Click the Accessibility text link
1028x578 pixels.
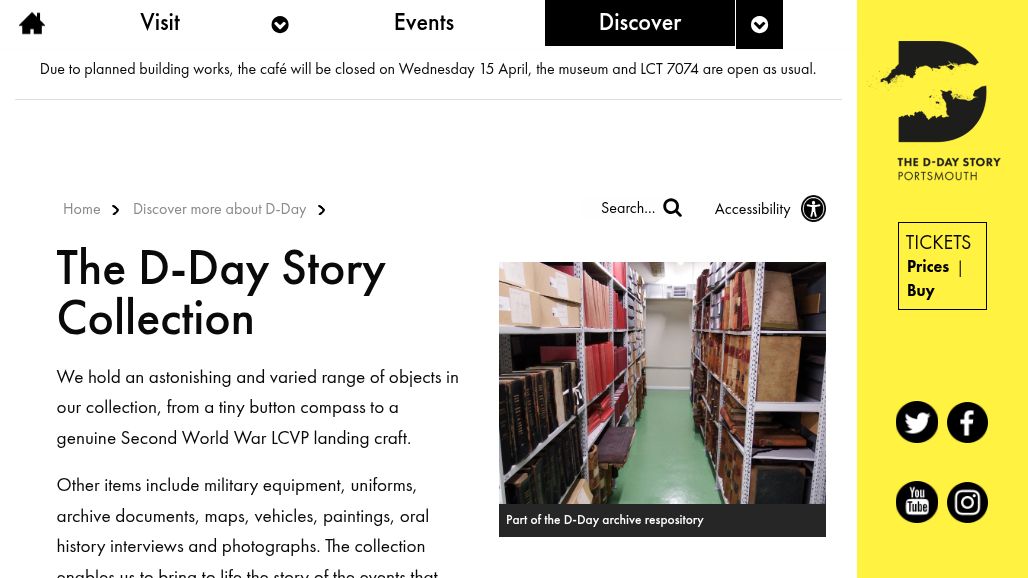(x=752, y=209)
